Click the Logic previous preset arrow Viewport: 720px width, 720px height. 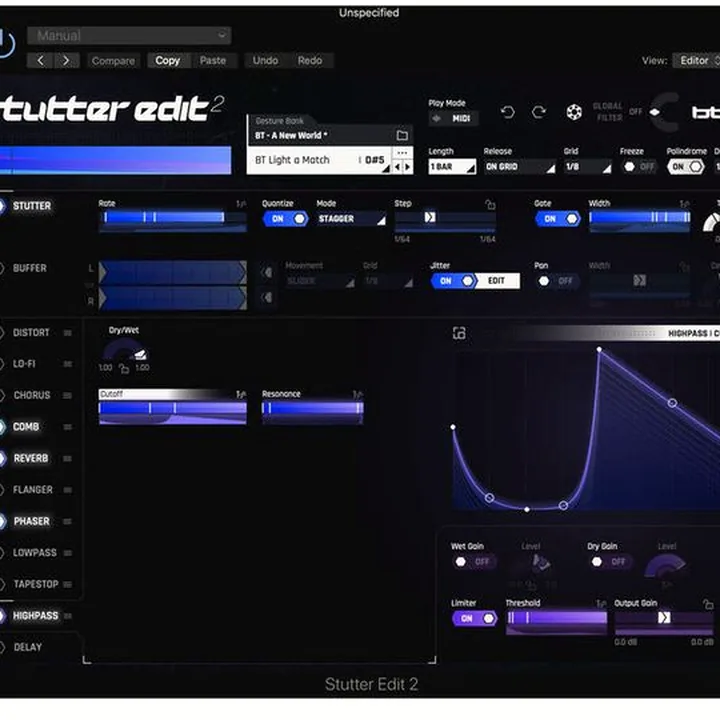40,60
